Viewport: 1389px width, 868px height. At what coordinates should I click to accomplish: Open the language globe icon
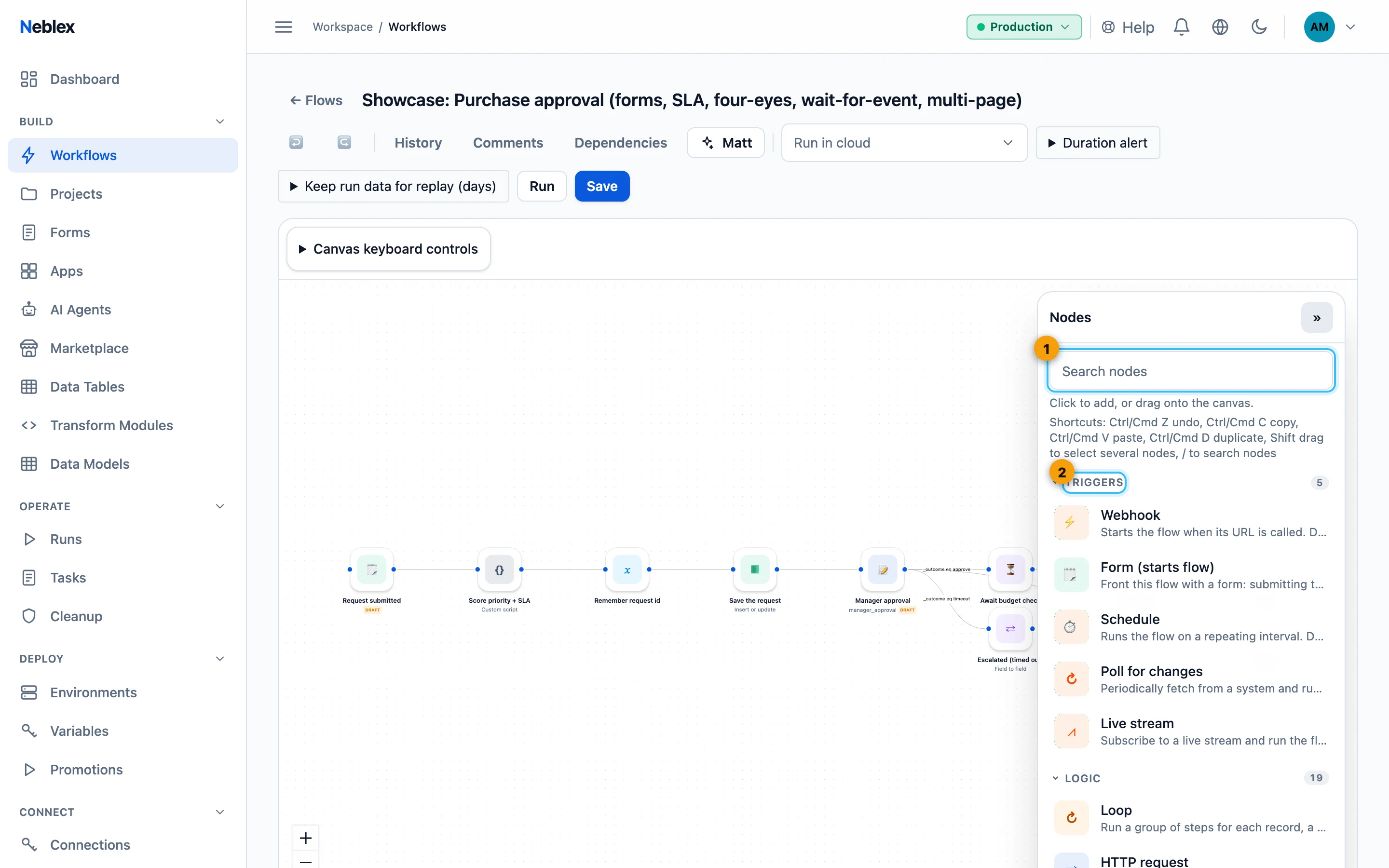[1220, 27]
